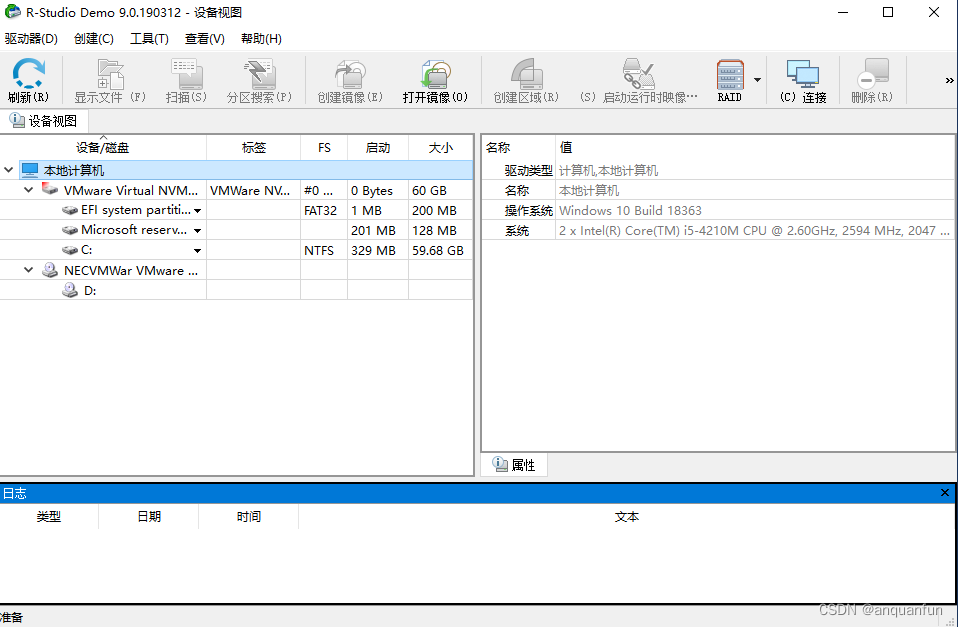Expand the toolbar overflow chevron

tap(949, 80)
